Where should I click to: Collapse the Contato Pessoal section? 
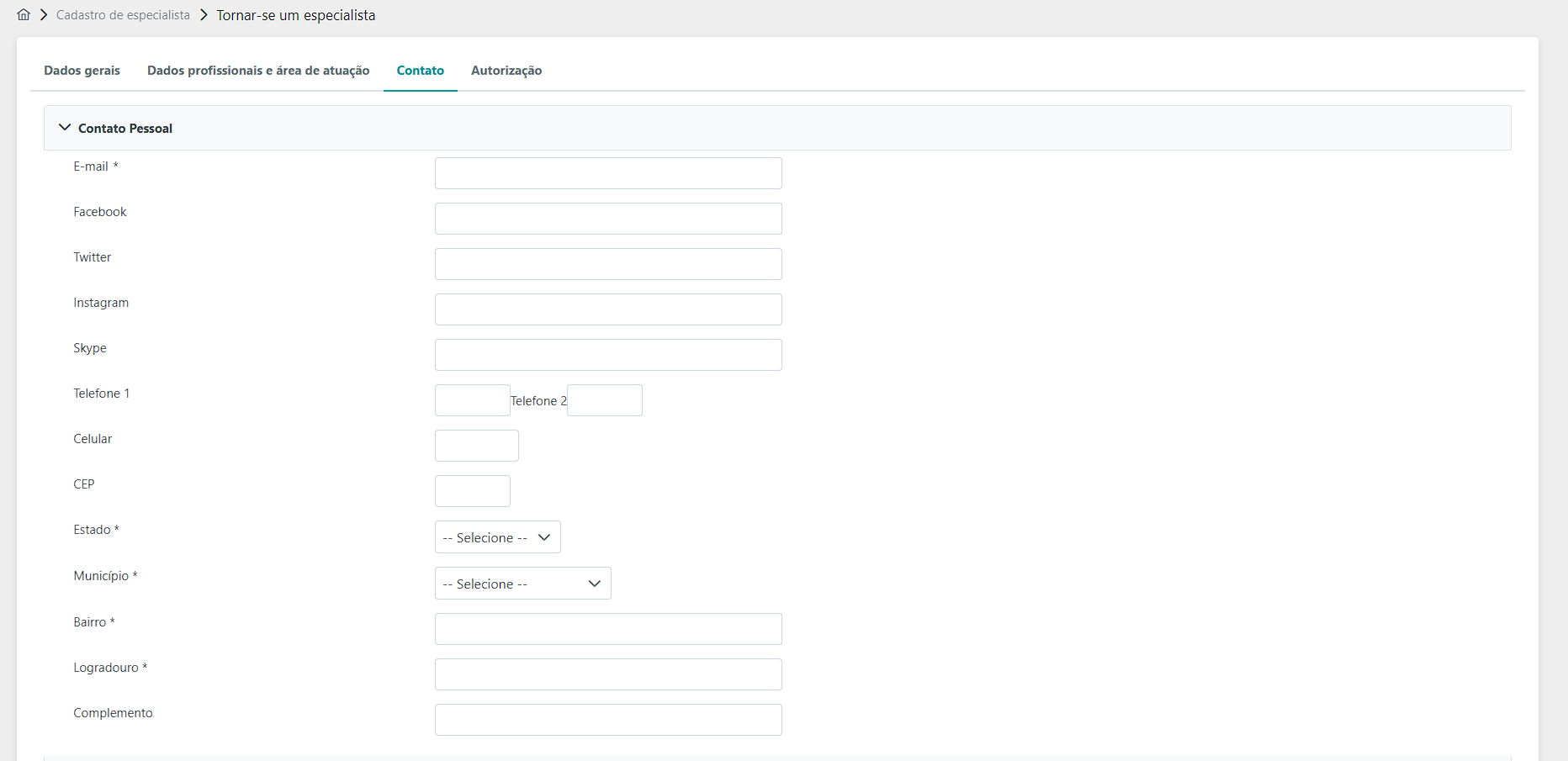tap(65, 128)
